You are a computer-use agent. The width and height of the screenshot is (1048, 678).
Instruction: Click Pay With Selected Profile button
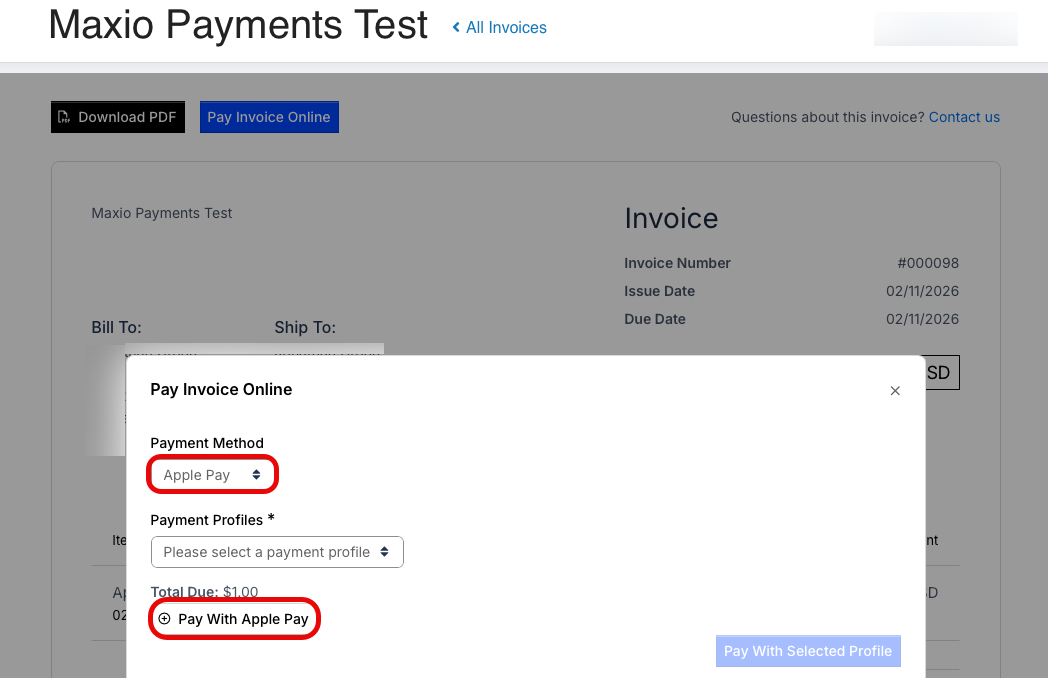(808, 651)
